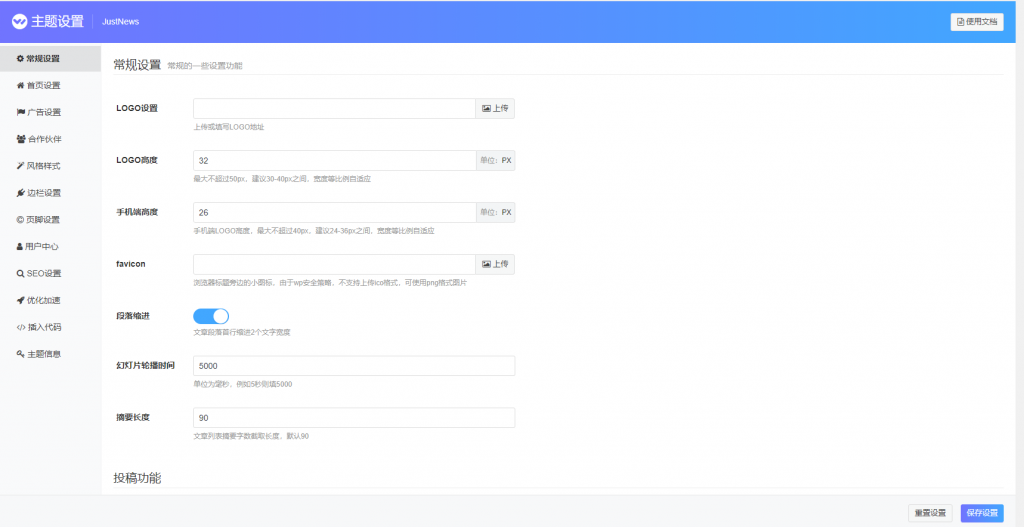Click the gear icon beside 常规设置
The height and width of the screenshot is (527, 1024).
(x=20, y=59)
